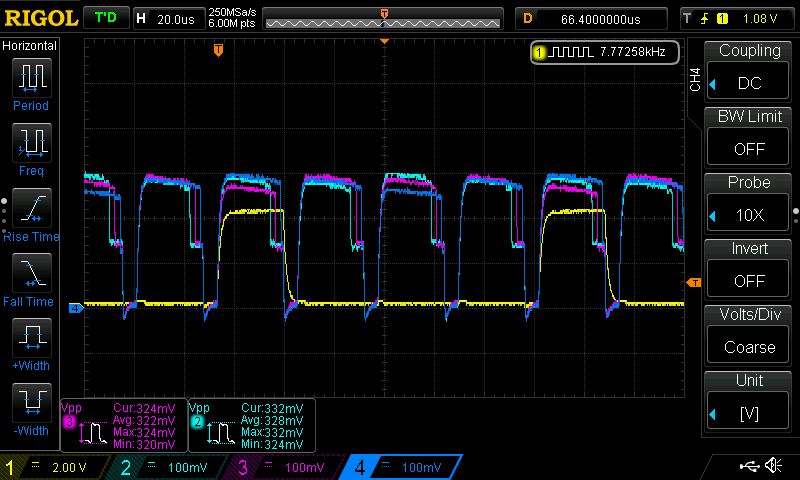Image resolution: width=800 pixels, height=480 pixels.
Task: Select the Freq measurement icon
Action: click(x=34, y=143)
